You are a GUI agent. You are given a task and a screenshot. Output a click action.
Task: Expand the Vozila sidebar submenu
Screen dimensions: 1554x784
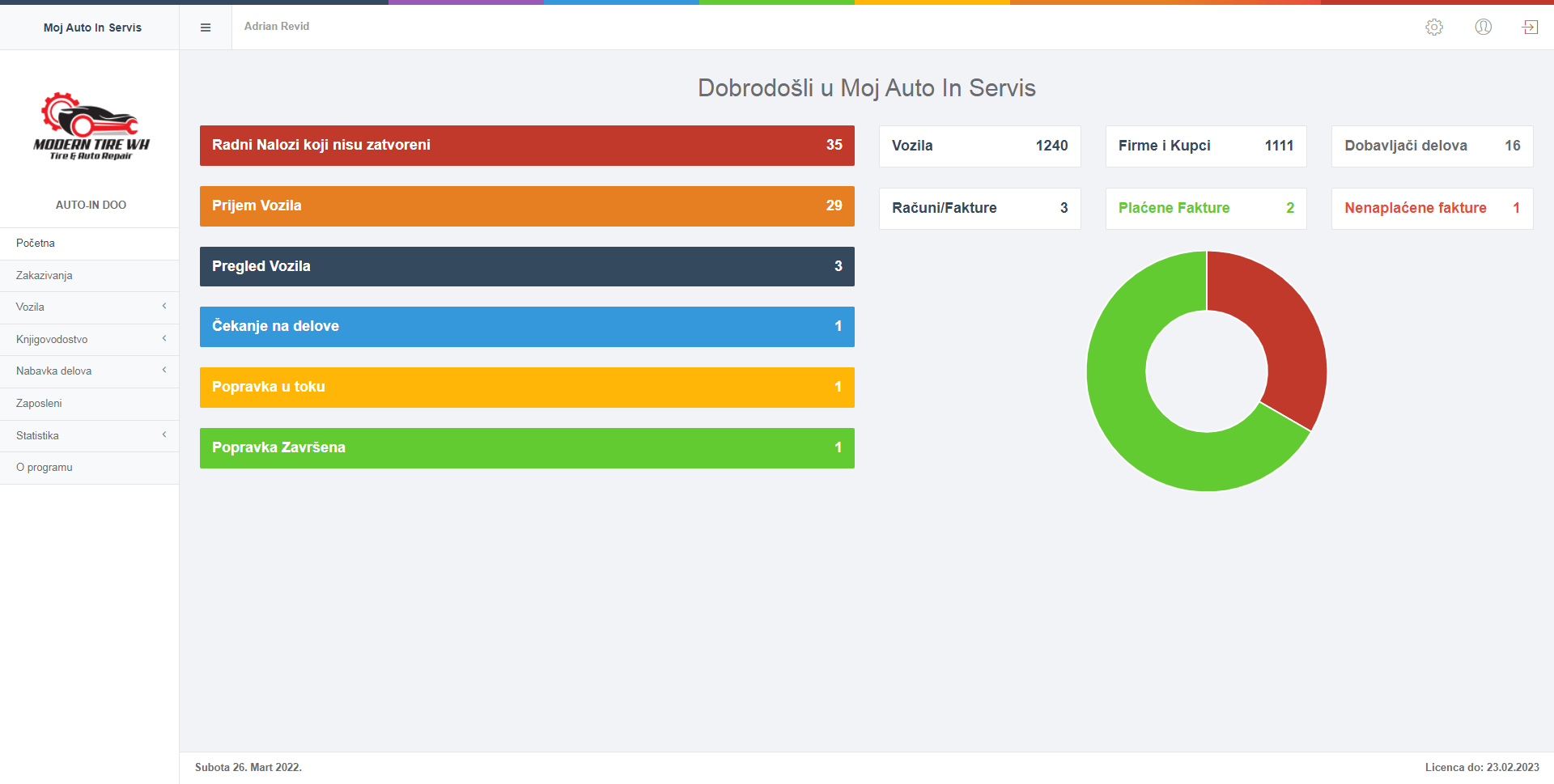click(89, 307)
